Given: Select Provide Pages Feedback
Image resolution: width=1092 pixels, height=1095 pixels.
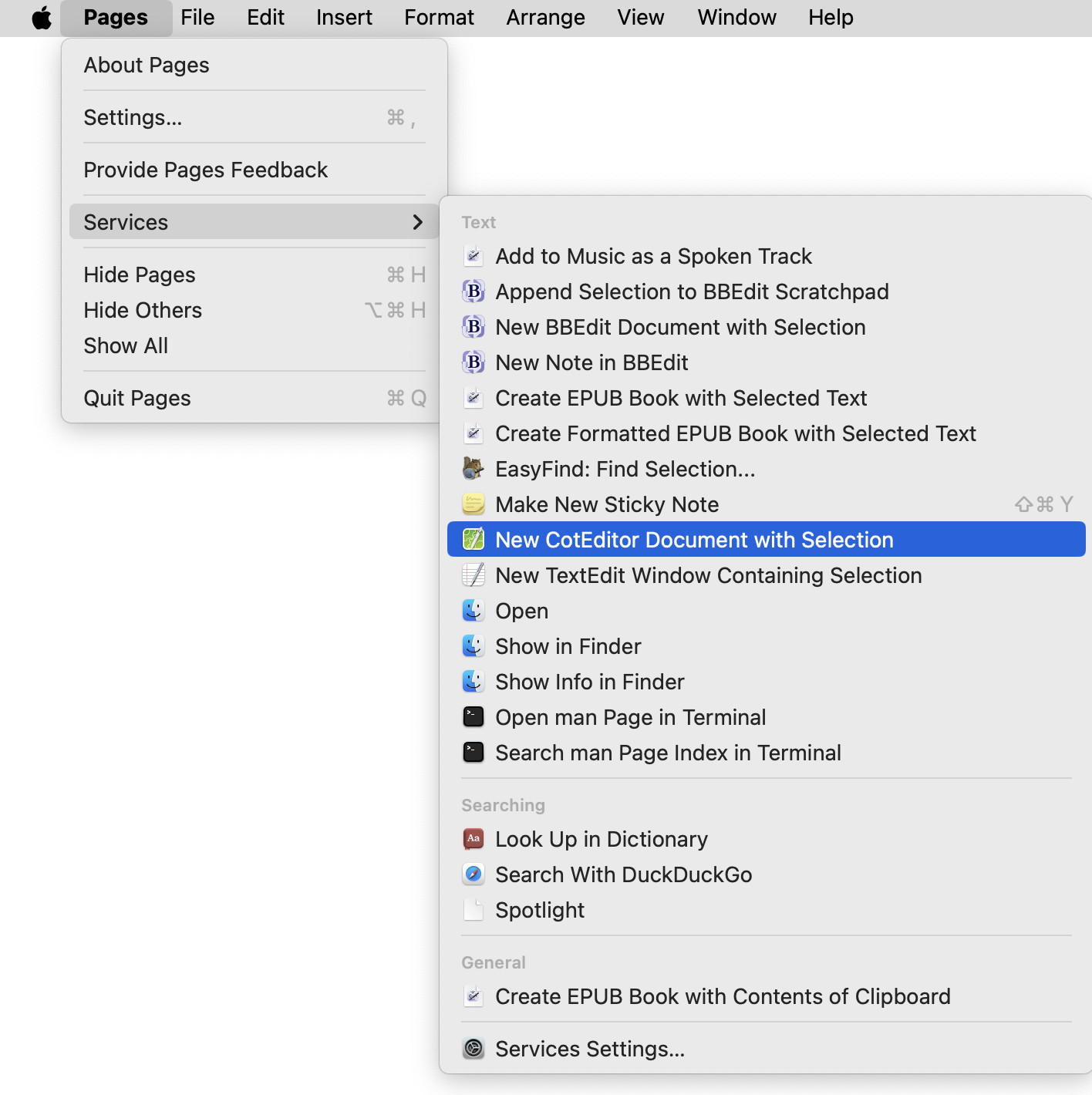Looking at the screenshot, I should point(254,170).
